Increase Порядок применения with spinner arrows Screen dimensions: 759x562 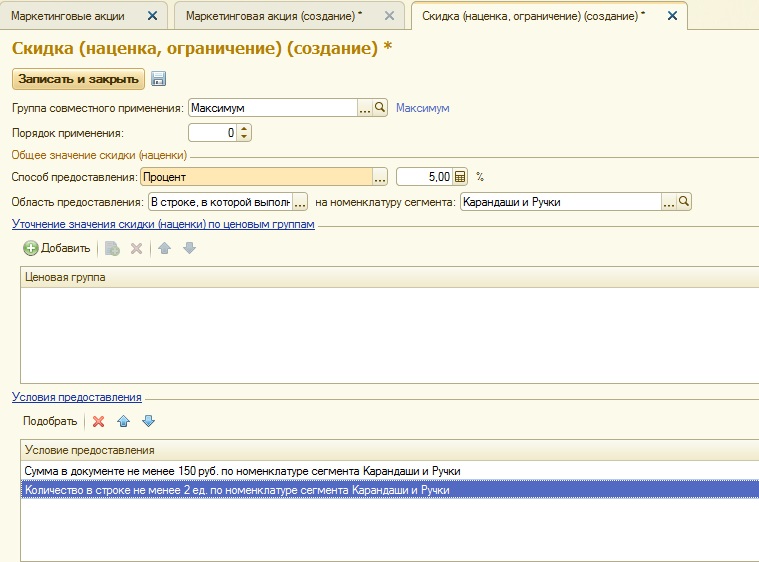click(245, 128)
